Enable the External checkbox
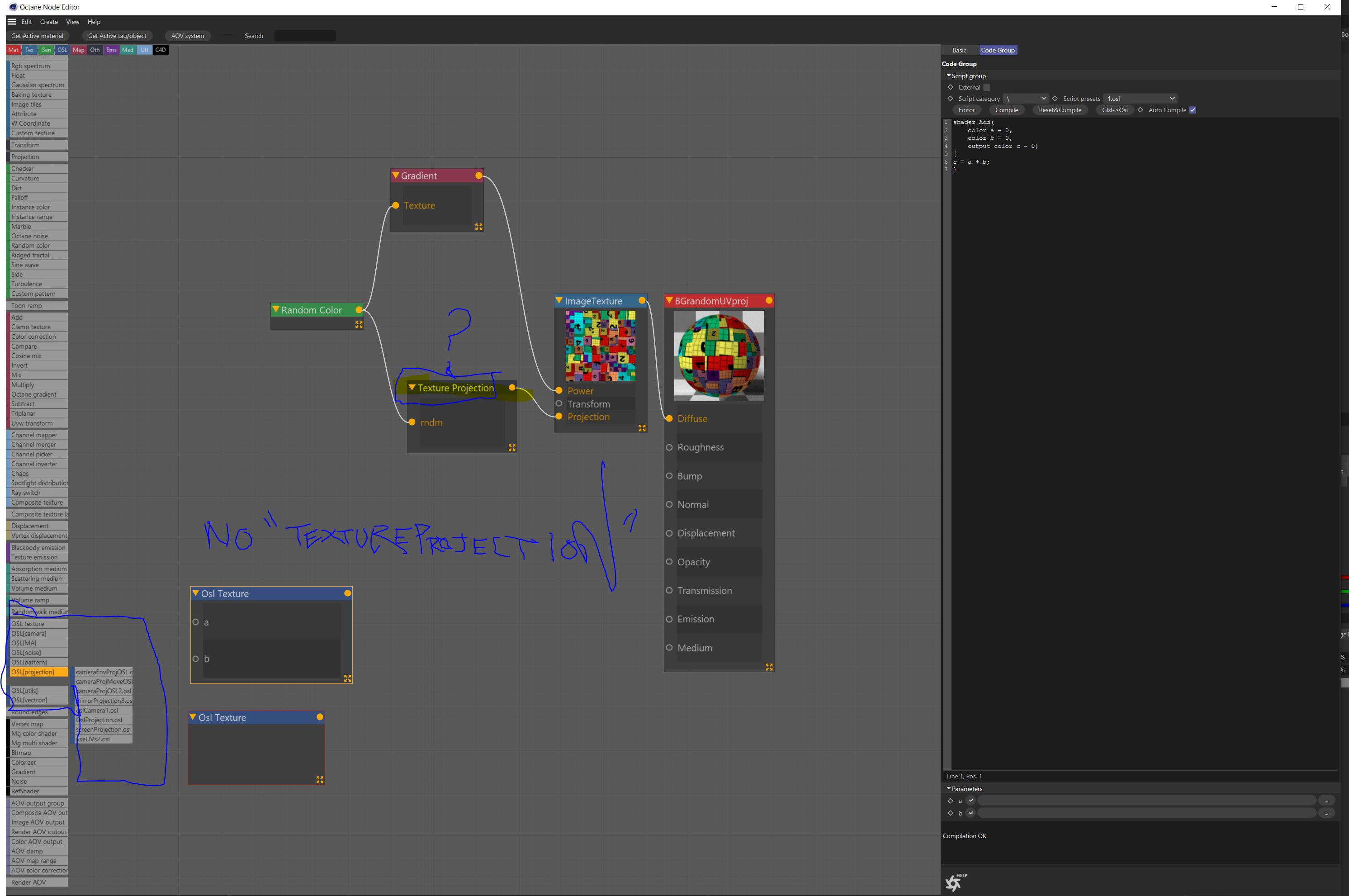1349x896 pixels. 987,87
